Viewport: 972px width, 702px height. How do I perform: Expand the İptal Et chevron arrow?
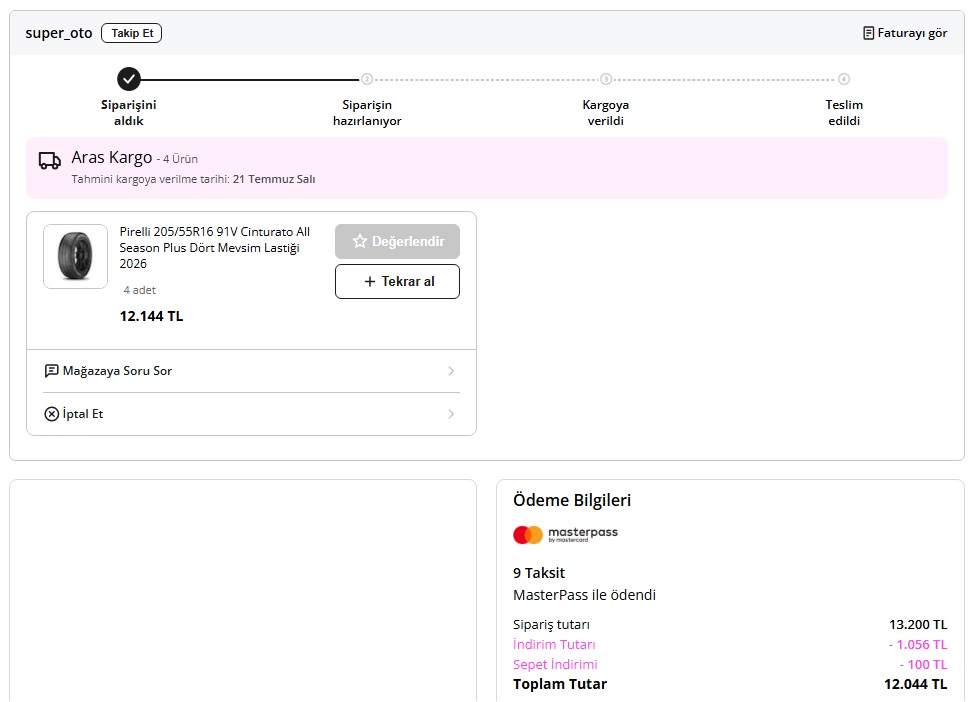click(x=451, y=414)
